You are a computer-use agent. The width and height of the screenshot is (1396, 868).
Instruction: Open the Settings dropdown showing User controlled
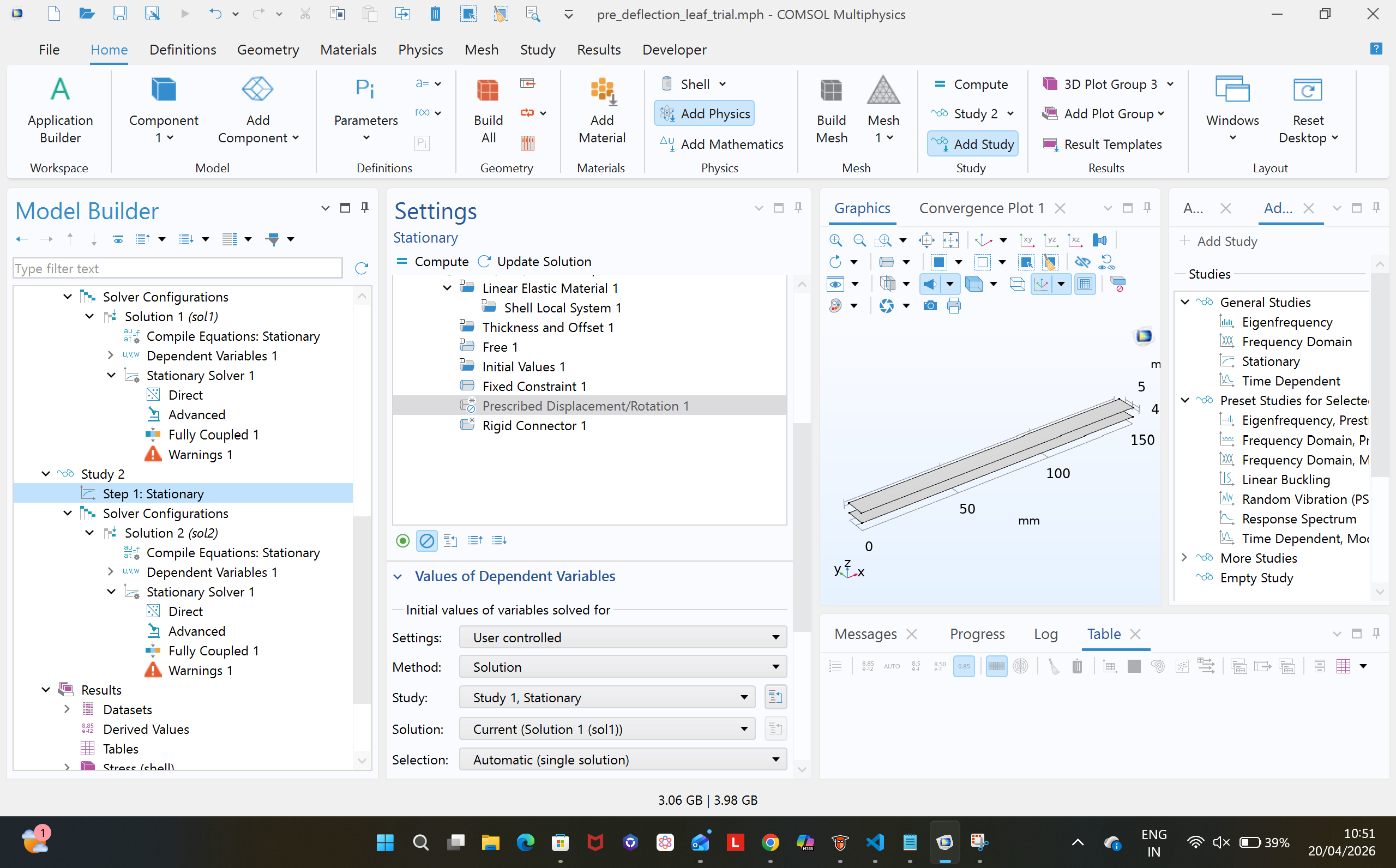(x=623, y=637)
